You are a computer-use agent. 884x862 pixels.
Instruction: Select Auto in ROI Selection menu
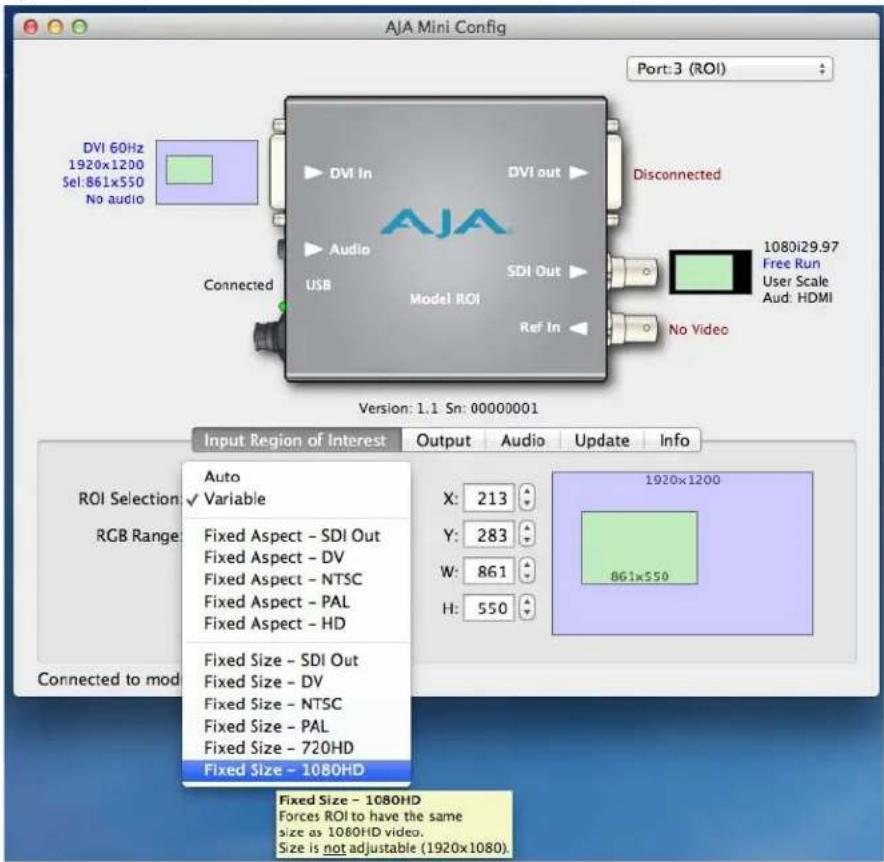tap(297, 476)
